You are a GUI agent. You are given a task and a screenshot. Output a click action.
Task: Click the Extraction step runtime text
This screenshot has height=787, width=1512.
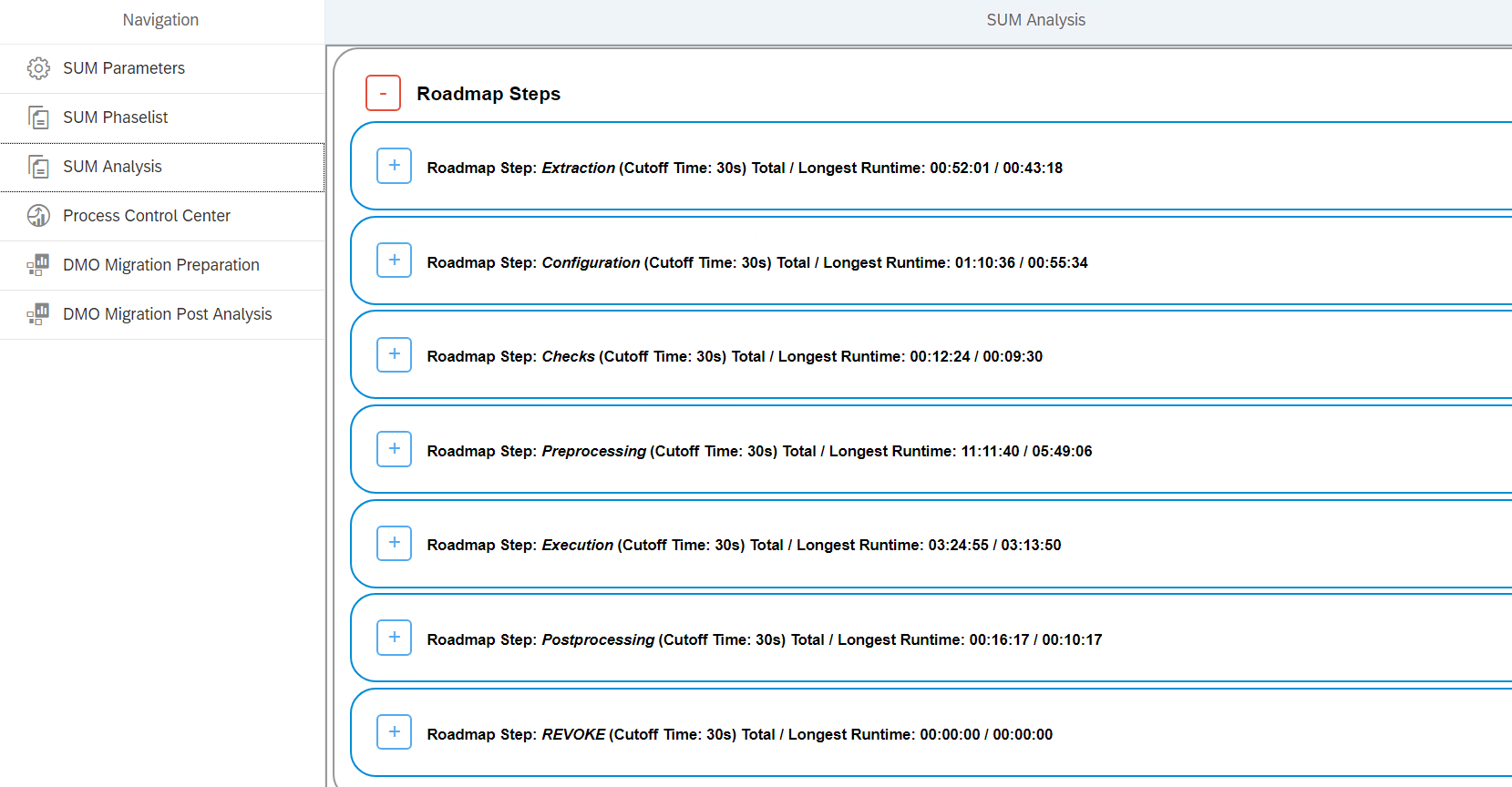click(x=745, y=168)
